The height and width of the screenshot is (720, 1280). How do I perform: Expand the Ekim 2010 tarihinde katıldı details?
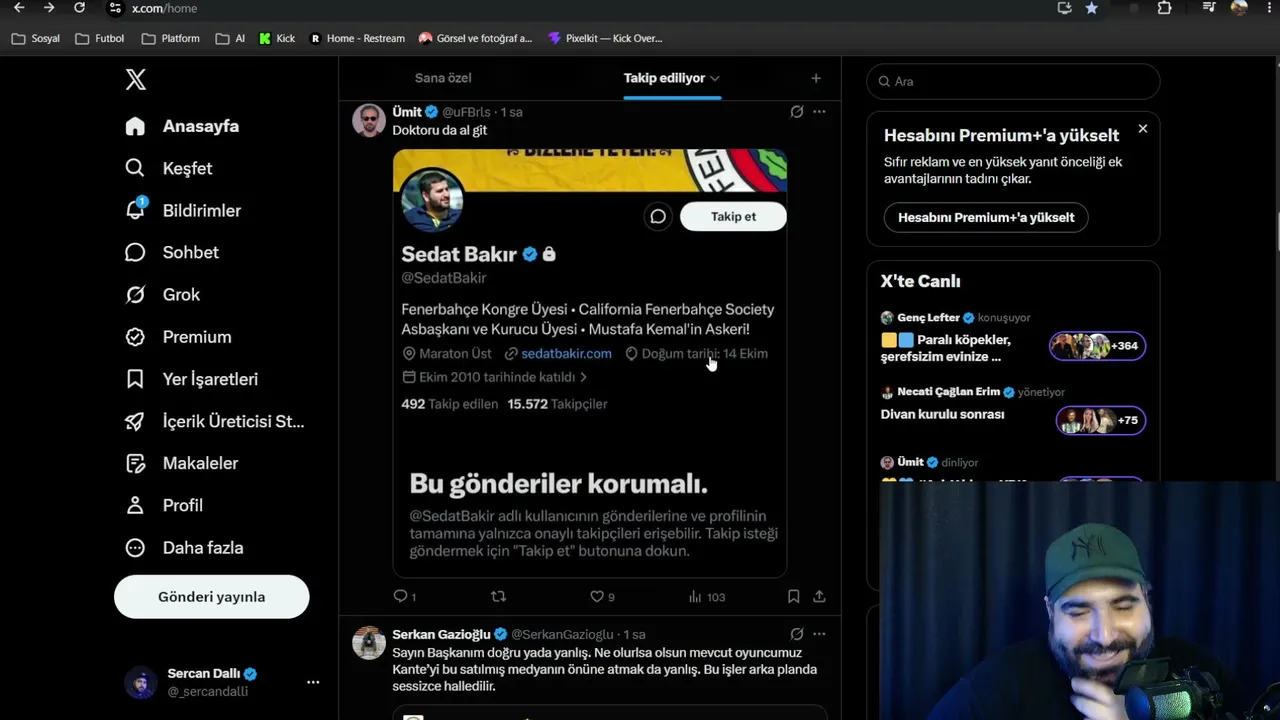pyautogui.click(x=494, y=378)
